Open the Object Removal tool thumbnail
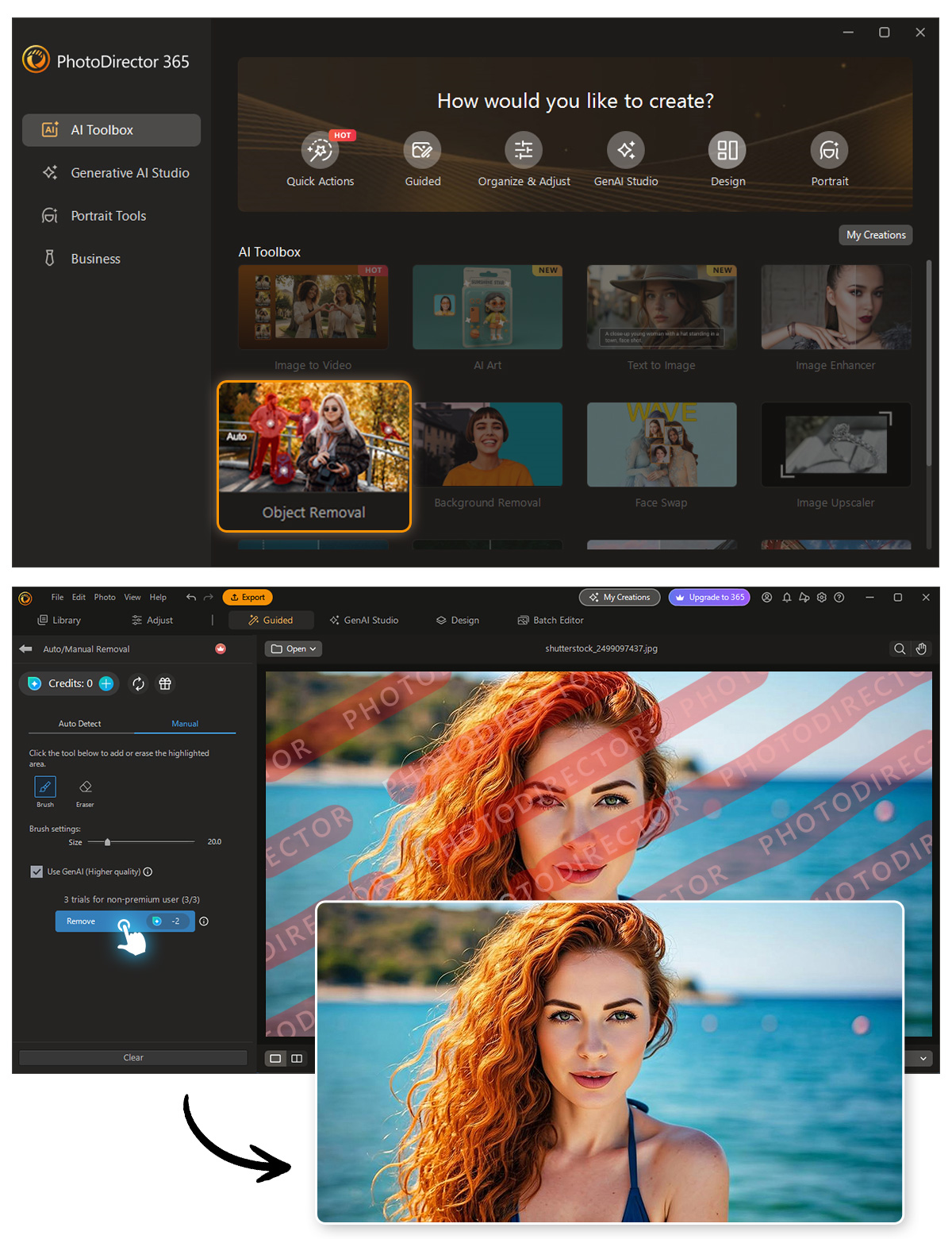The height and width of the screenshot is (1239, 952). click(x=313, y=444)
